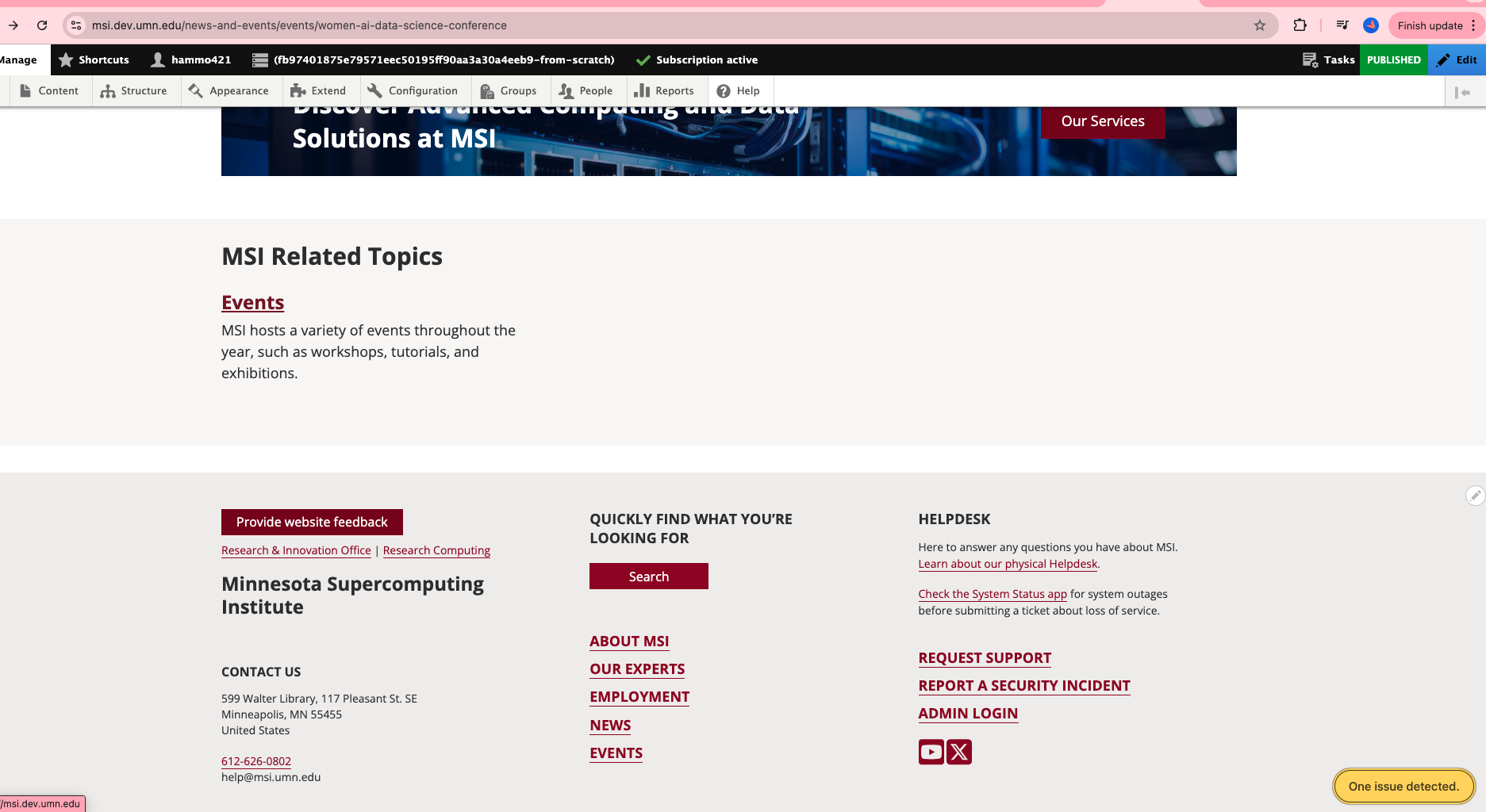
Task: Bookmark page with the star icon
Action: pos(1259,25)
